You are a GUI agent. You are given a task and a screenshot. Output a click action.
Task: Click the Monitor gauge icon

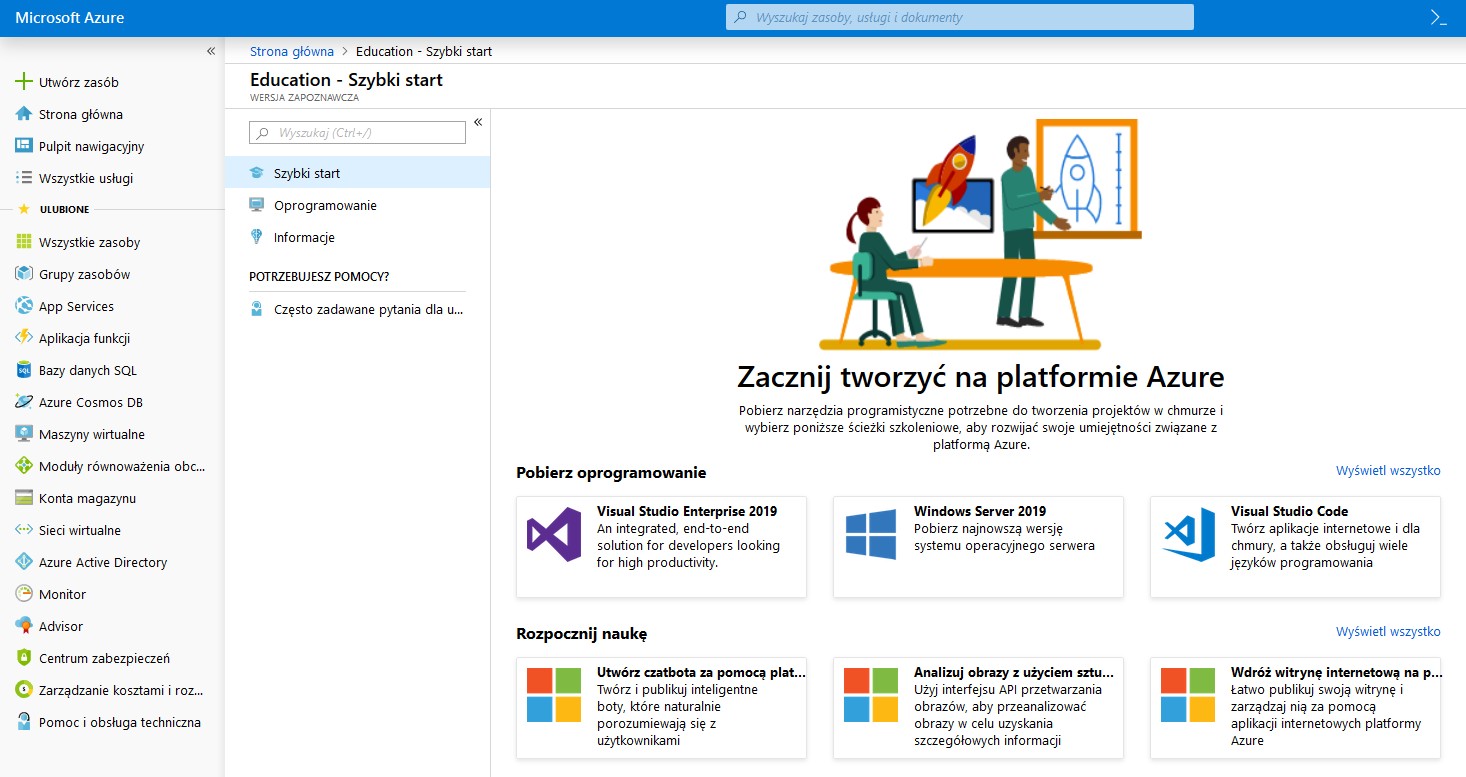(x=24, y=594)
